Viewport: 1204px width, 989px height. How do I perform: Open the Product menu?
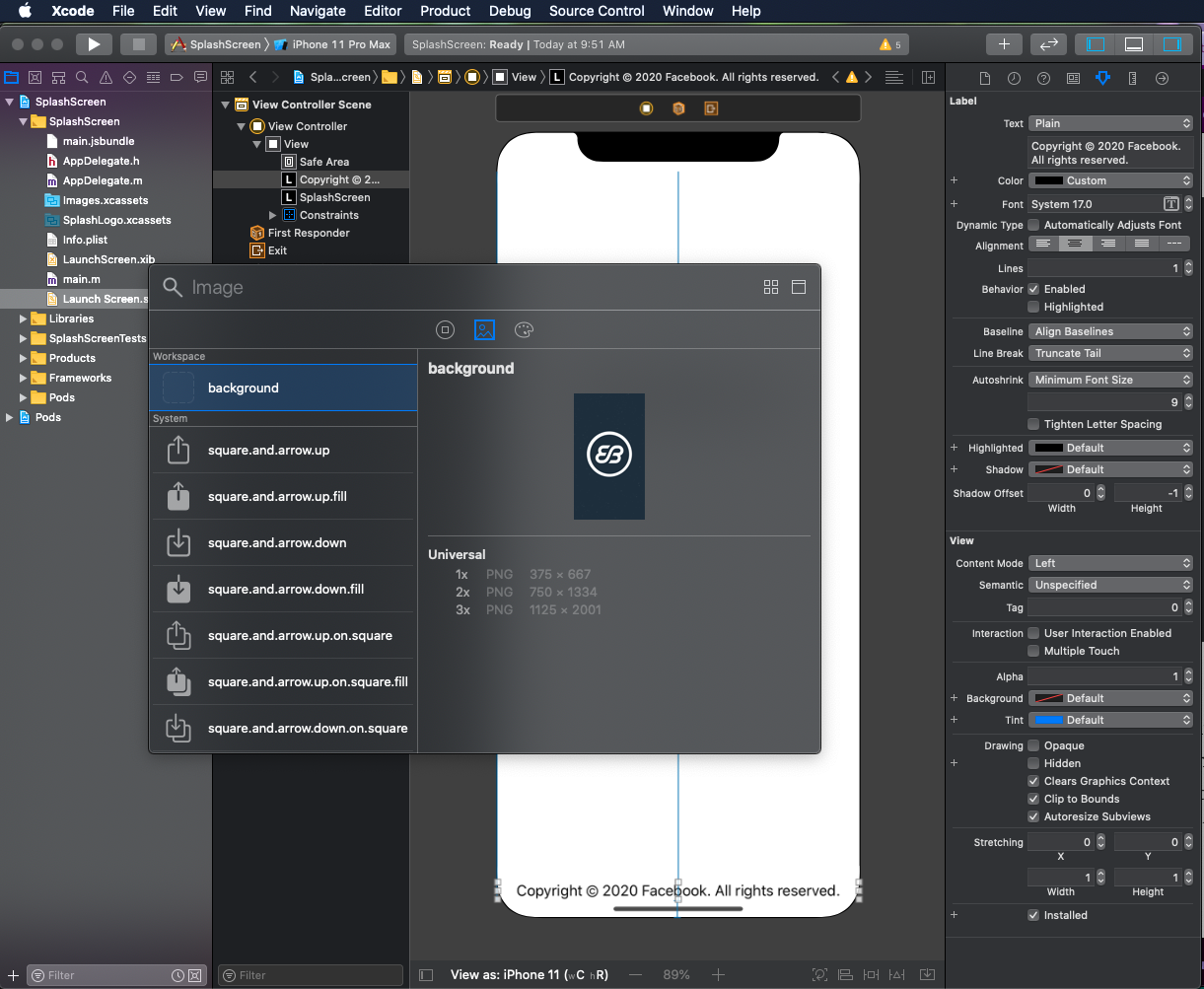tap(446, 11)
